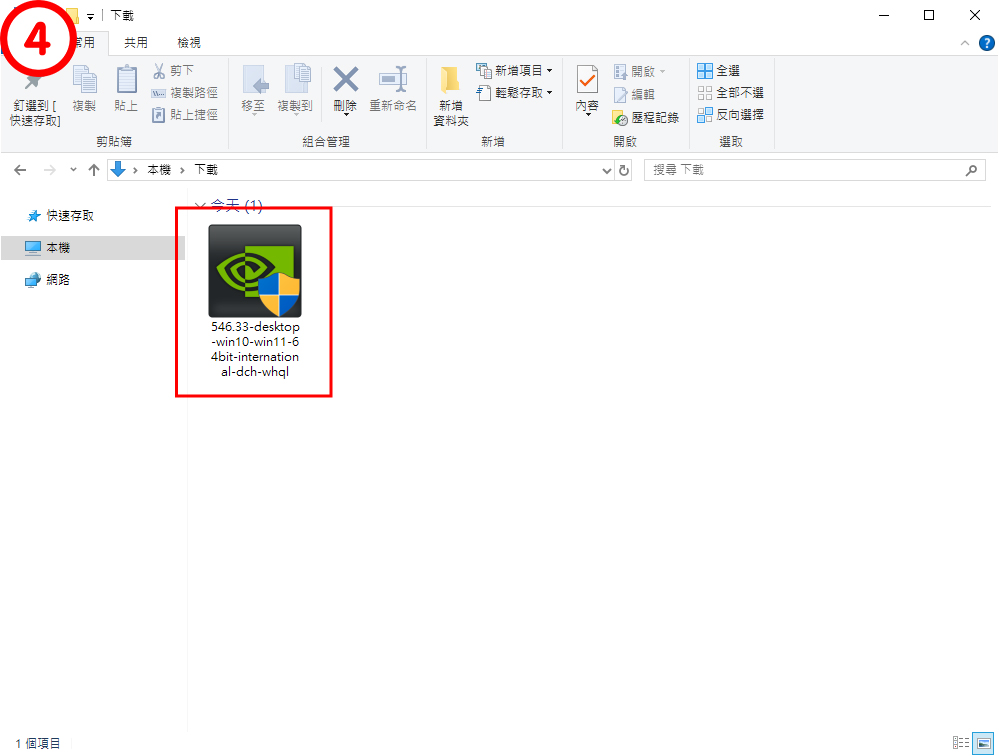Click 全部不選 (Select none)
This screenshot has height=756, width=999.
coord(731,93)
